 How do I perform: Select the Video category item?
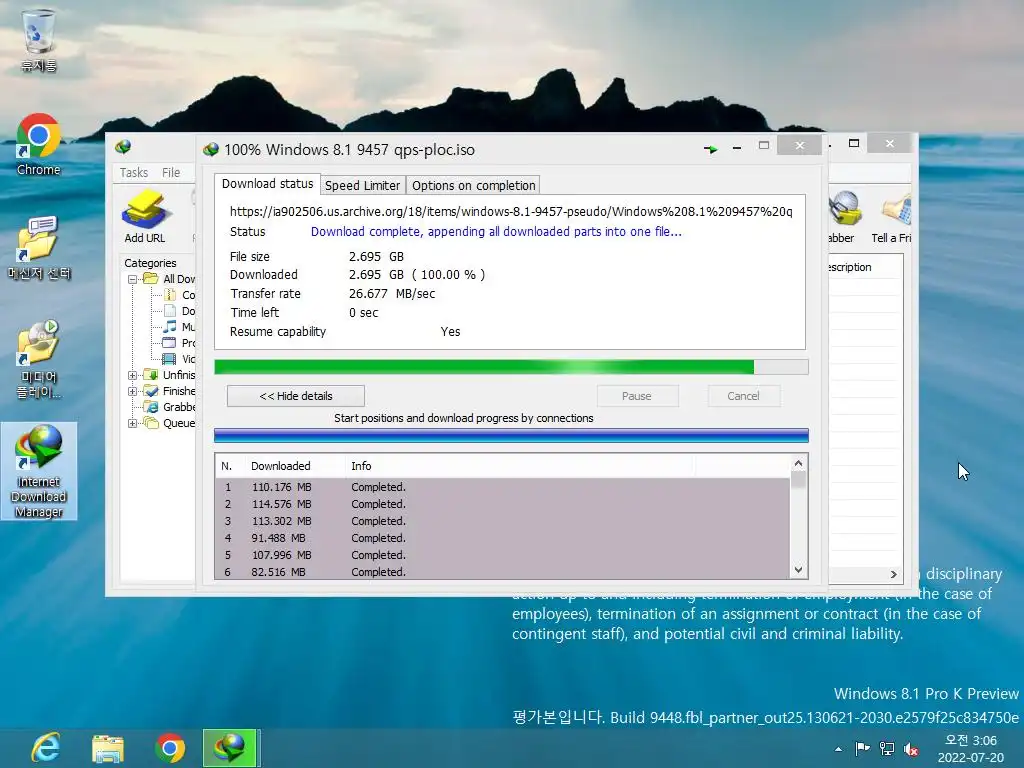point(179,359)
